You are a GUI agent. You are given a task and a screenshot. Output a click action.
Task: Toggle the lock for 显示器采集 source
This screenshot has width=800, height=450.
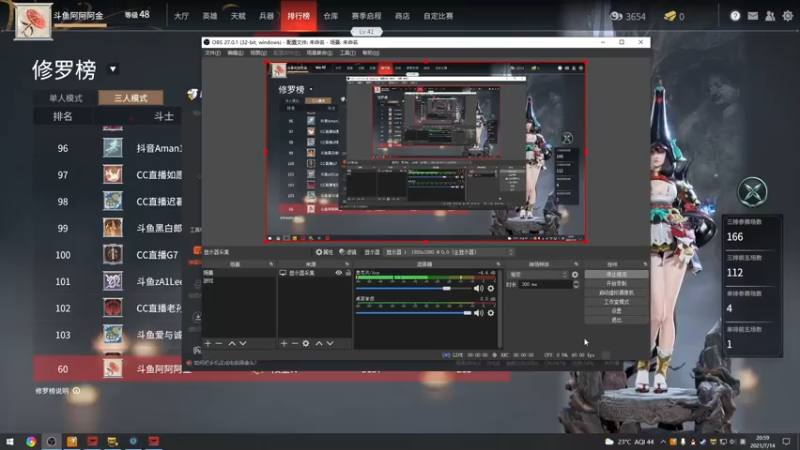click(x=348, y=273)
